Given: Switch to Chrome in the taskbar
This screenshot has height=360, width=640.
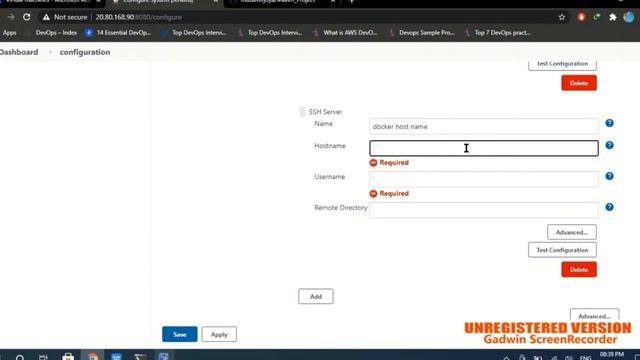Looking at the screenshot, I should click(x=93, y=357).
